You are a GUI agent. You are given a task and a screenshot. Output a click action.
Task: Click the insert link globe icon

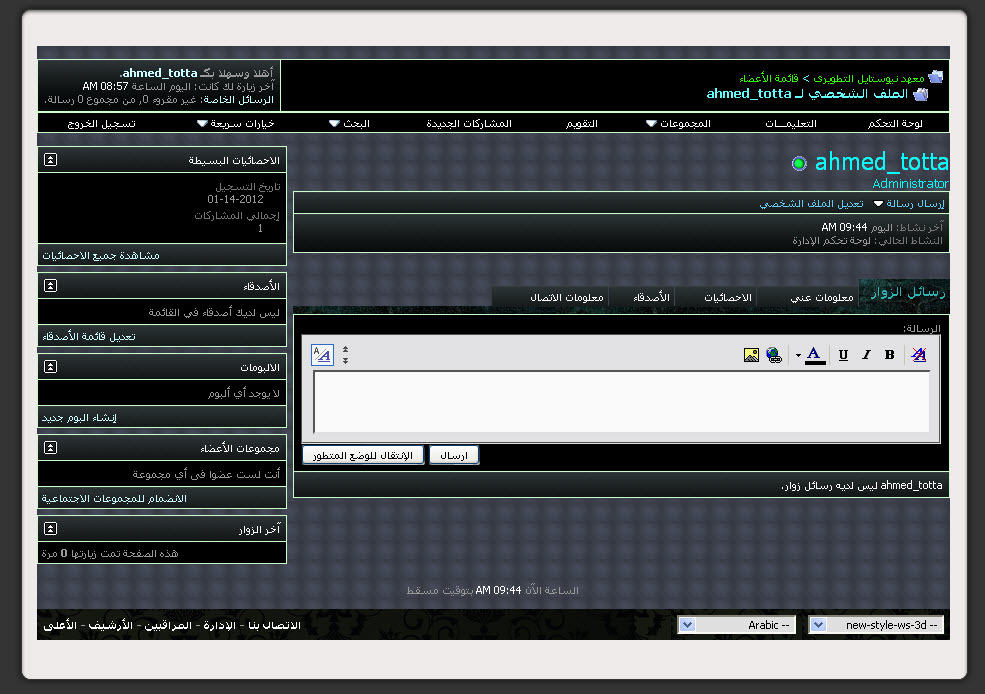(774, 355)
